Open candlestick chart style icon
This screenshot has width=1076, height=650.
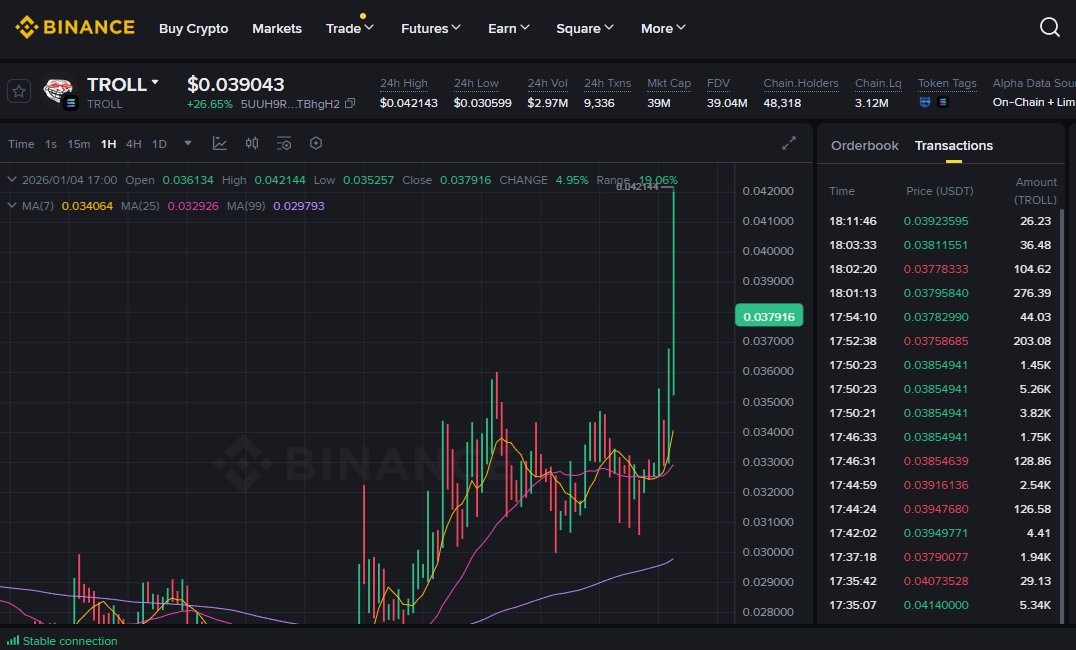coord(252,143)
